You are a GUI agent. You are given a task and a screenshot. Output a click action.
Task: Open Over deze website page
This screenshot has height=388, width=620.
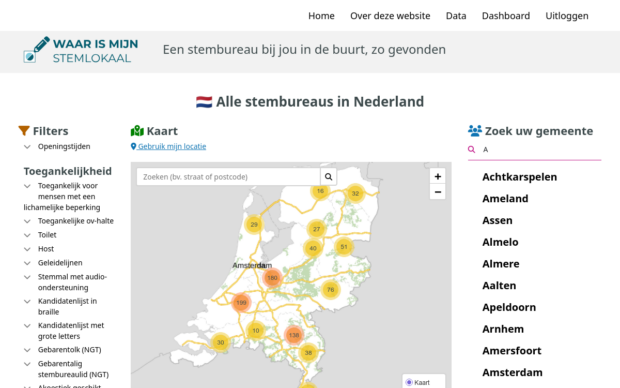pyautogui.click(x=390, y=16)
